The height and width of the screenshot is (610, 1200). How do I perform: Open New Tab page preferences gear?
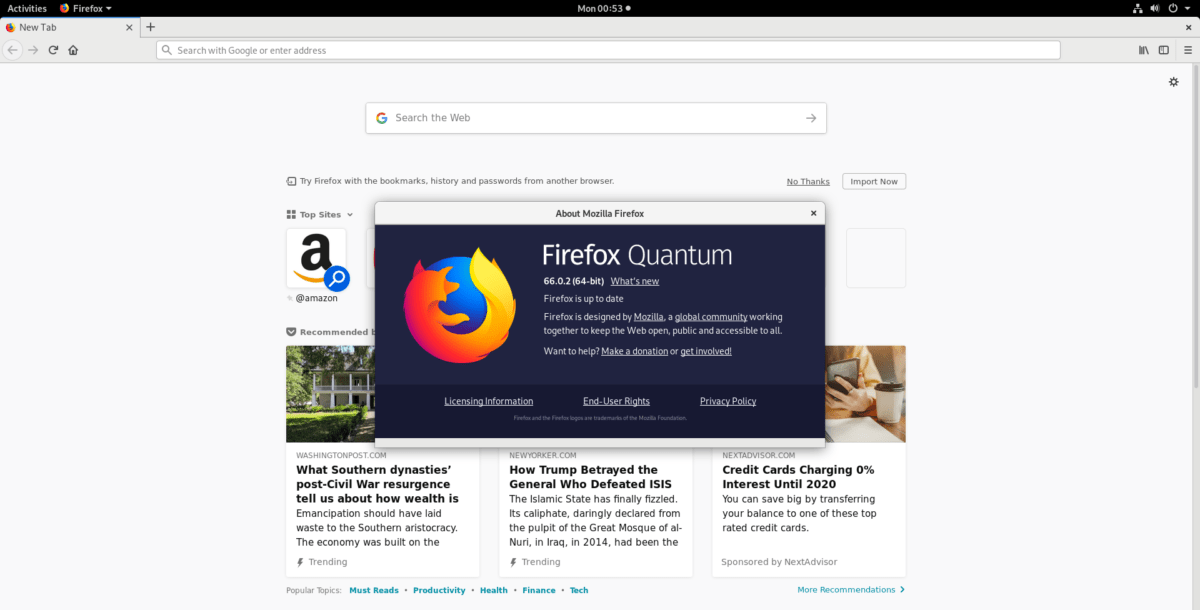1174,82
